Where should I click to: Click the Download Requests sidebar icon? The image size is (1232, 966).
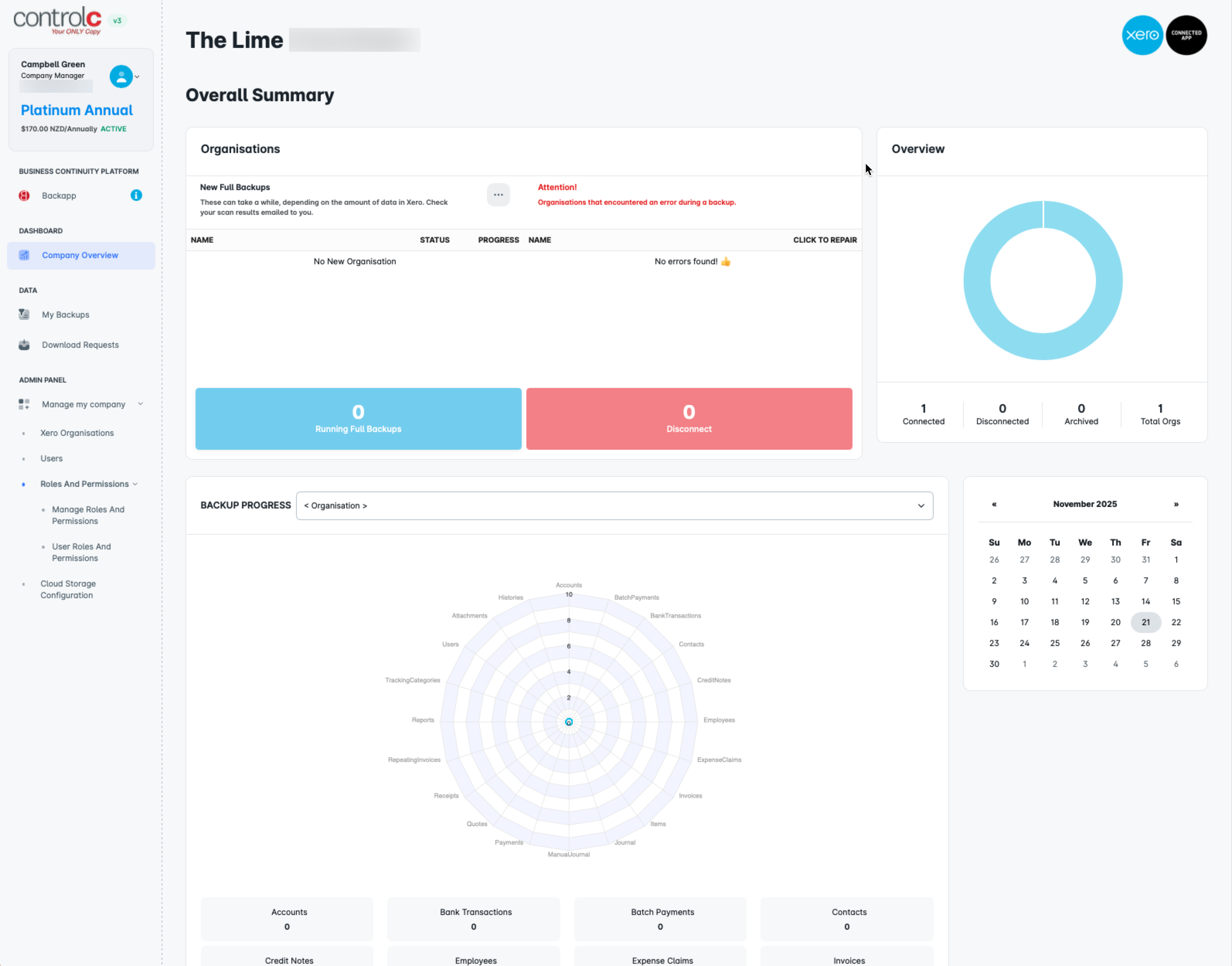click(24, 345)
